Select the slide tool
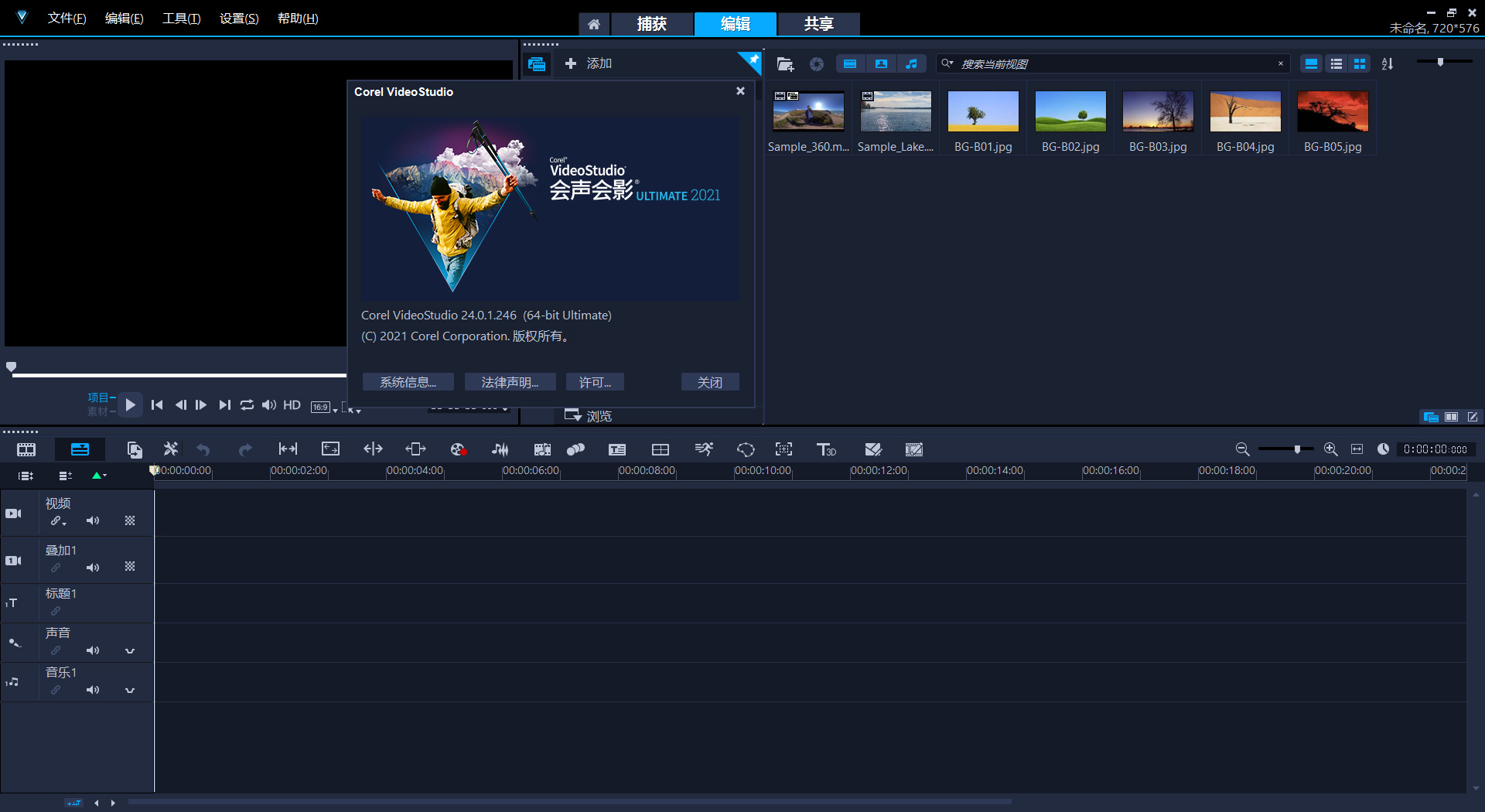Viewport: 1485px width, 812px height. click(x=415, y=449)
